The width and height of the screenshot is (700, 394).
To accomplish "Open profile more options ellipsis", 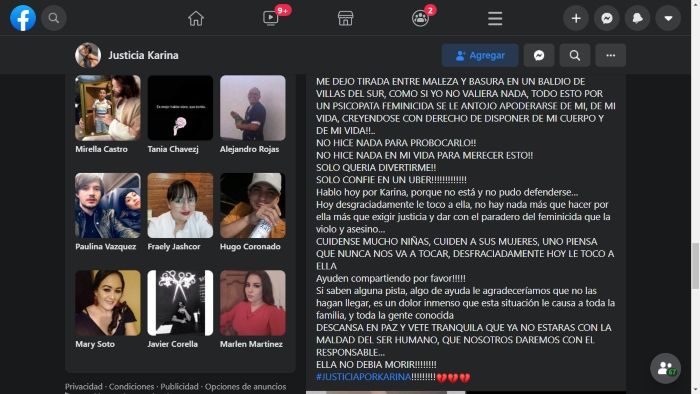I will pos(610,55).
